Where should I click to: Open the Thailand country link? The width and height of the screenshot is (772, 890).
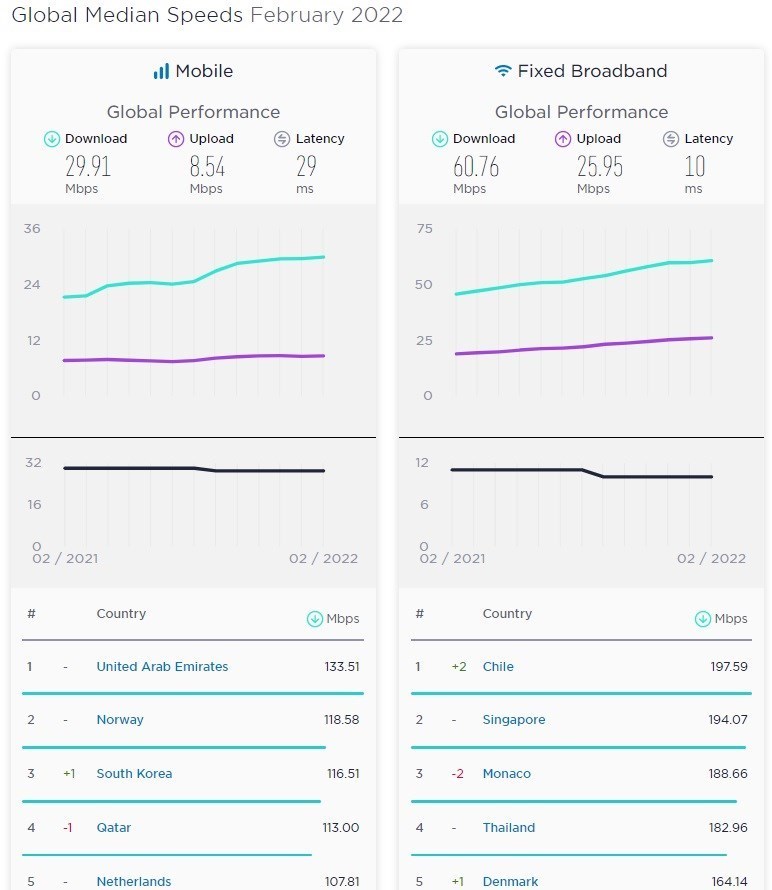point(509,828)
